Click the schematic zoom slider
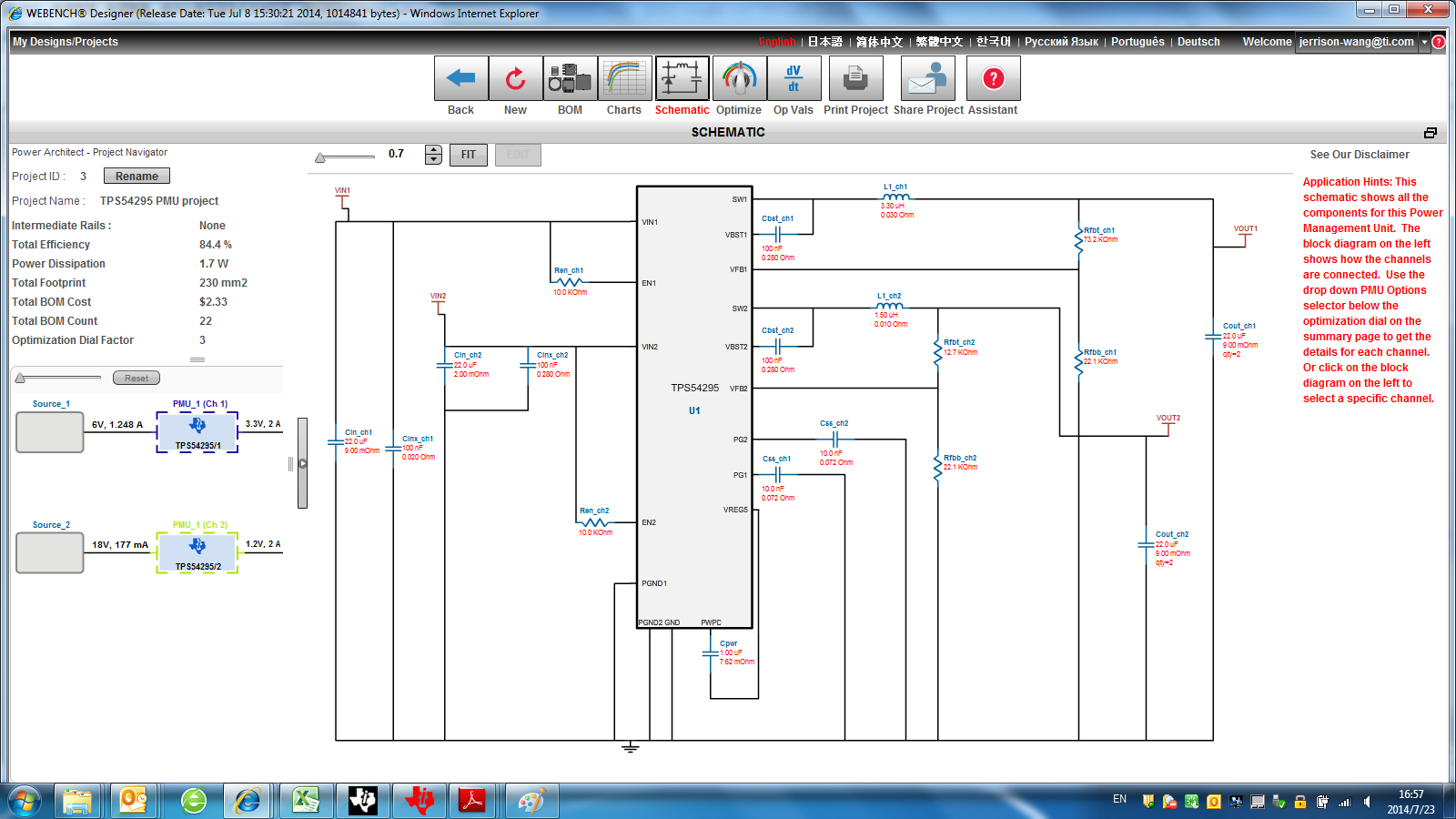The height and width of the screenshot is (819, 1456). 345,157
